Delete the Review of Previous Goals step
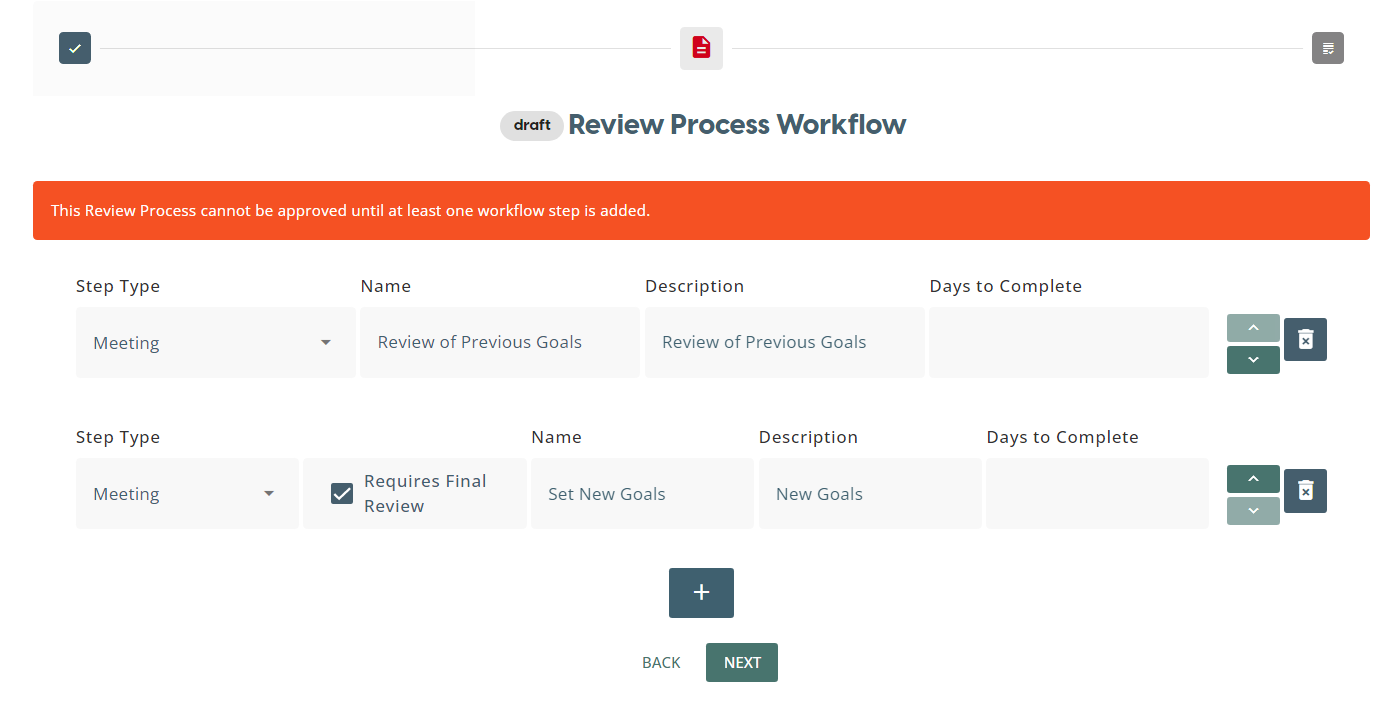Screen dimensions: 1397x705 1305,340
